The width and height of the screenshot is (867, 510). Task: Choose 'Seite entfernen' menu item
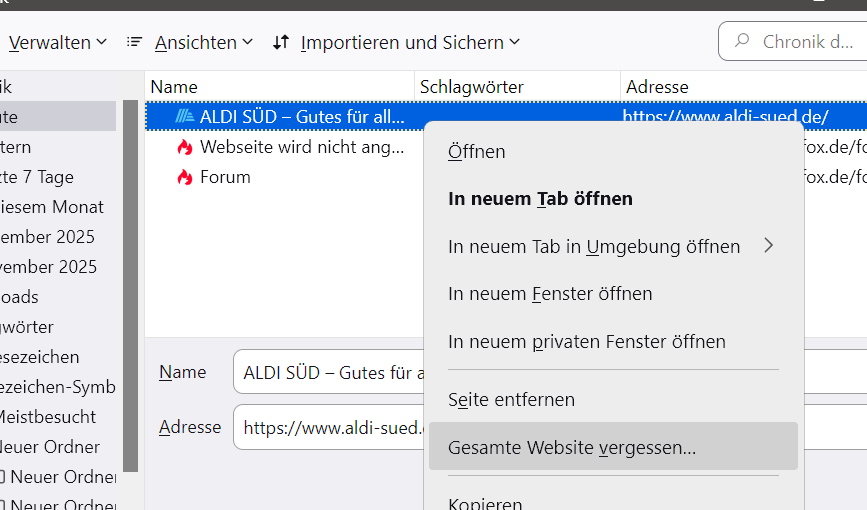point(511,399)
